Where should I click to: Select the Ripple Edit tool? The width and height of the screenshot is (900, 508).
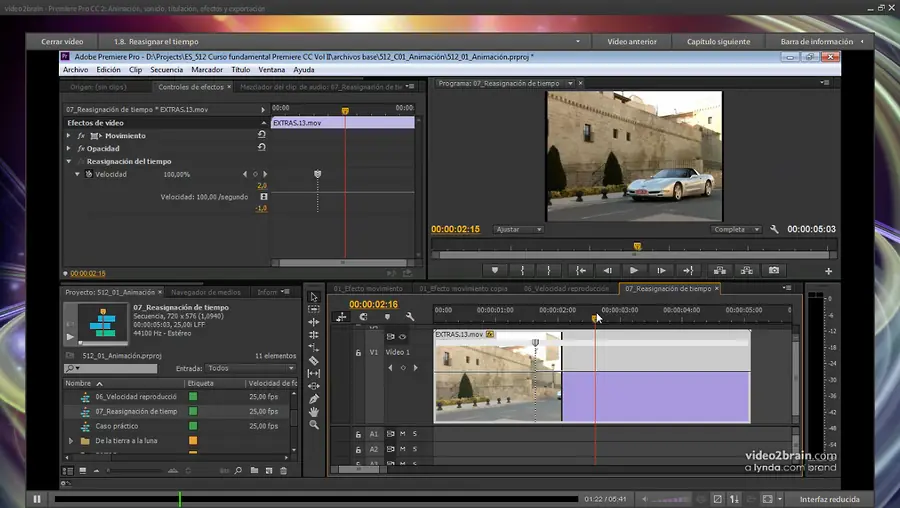[x=313, y=322]
